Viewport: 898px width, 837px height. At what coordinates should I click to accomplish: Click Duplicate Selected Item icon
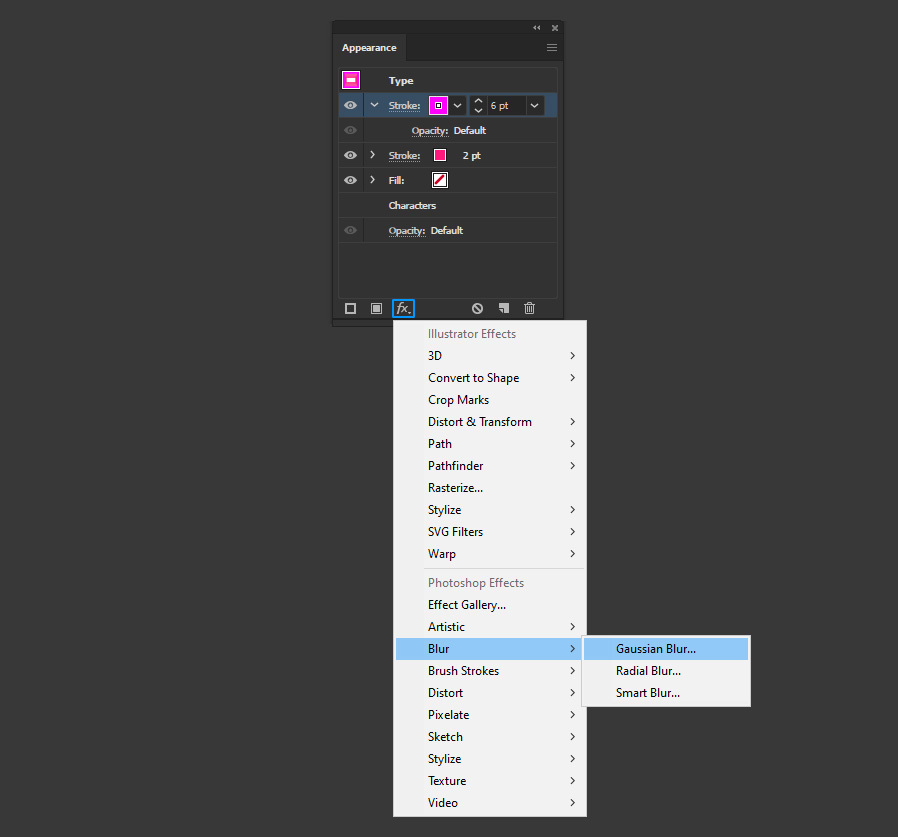tap(504, 309)
